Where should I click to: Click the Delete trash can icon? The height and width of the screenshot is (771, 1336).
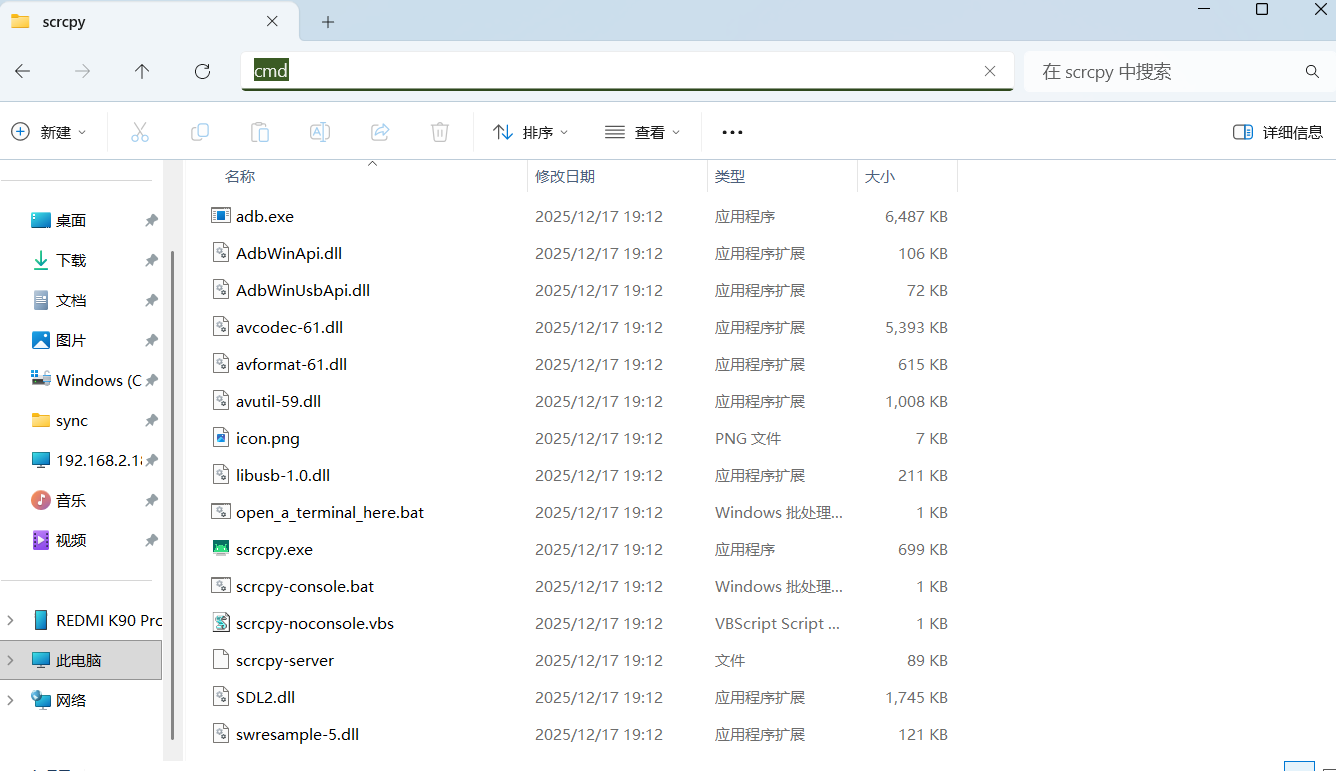pos(440,132)
